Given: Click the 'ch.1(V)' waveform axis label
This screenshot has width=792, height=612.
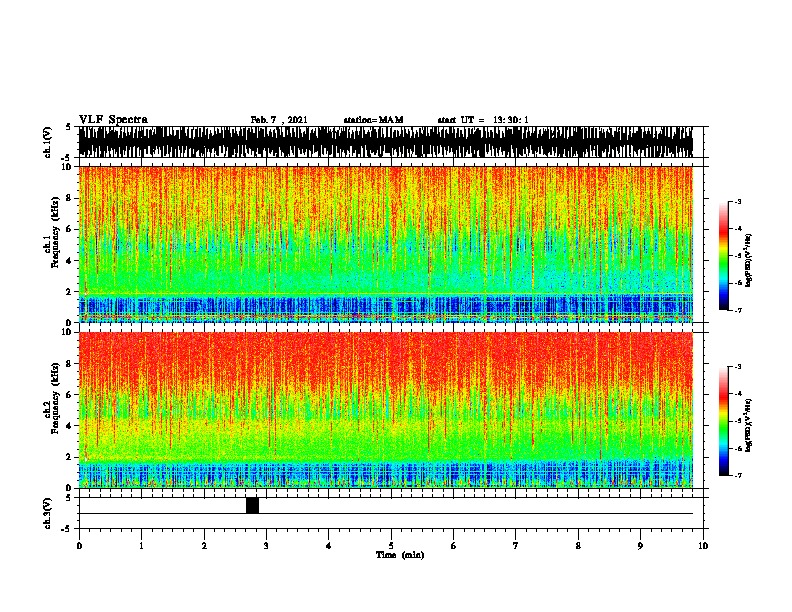Looking at the screenshot, I should click(x=48, y=142).
